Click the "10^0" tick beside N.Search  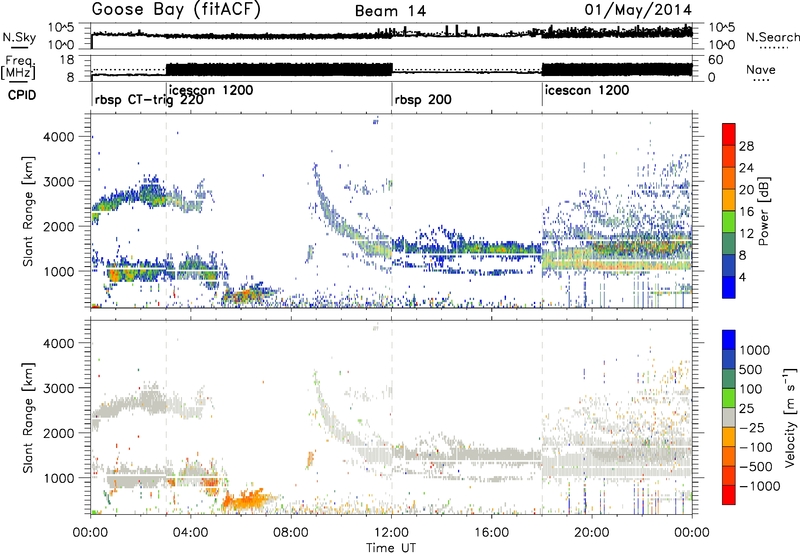(721, 45)
